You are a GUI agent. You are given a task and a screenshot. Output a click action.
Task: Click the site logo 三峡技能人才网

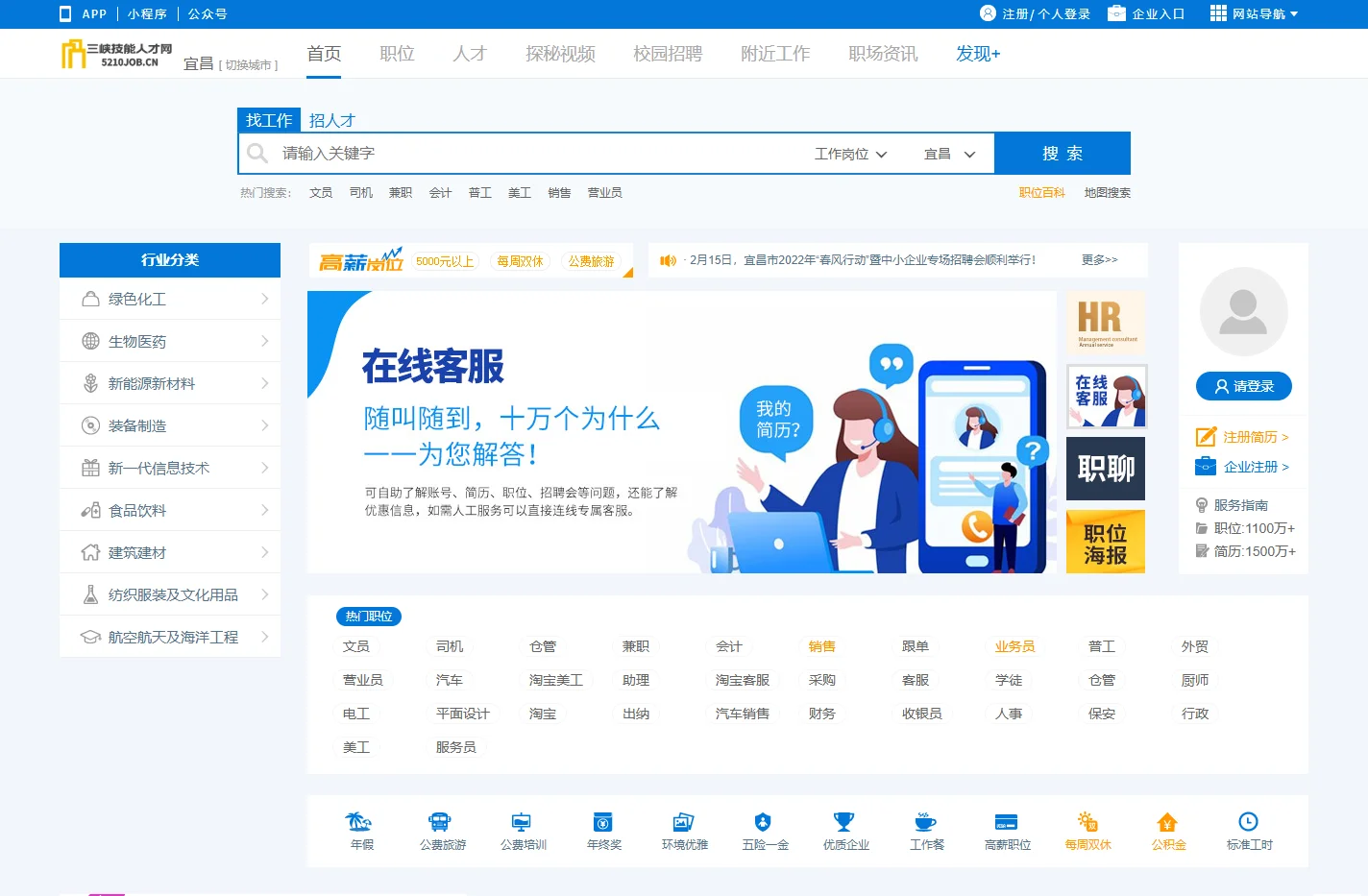tap(116, 54)
